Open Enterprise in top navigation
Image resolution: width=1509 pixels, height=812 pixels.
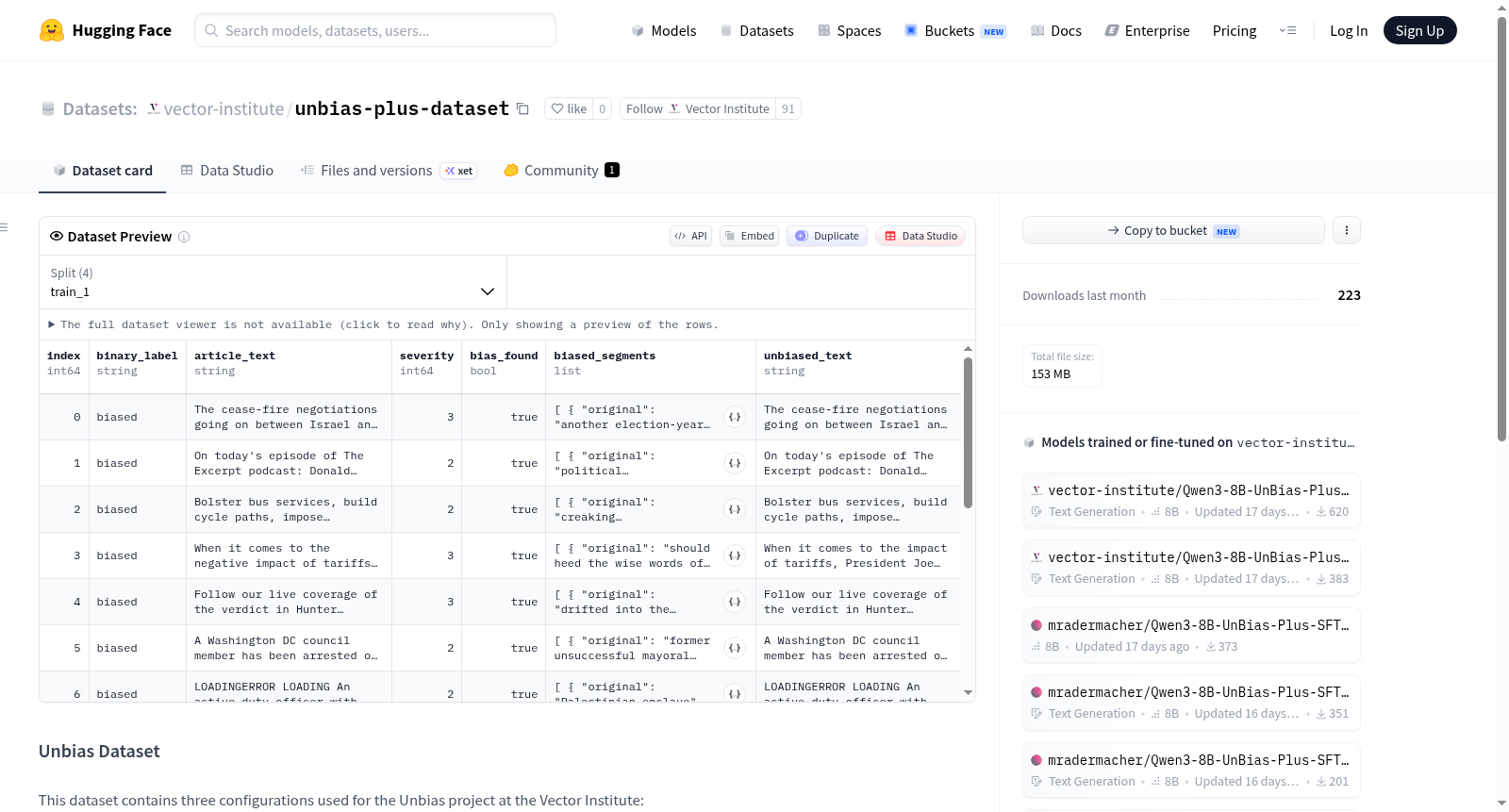(1147, 30)
